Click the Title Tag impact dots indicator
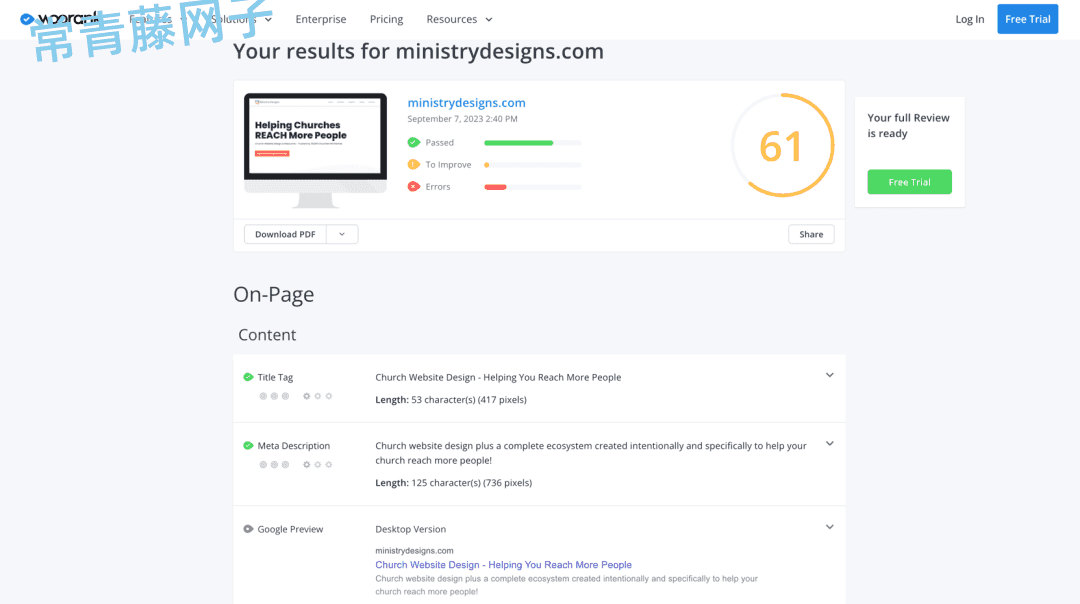1080x604 pixels. (x=274, y=396)
